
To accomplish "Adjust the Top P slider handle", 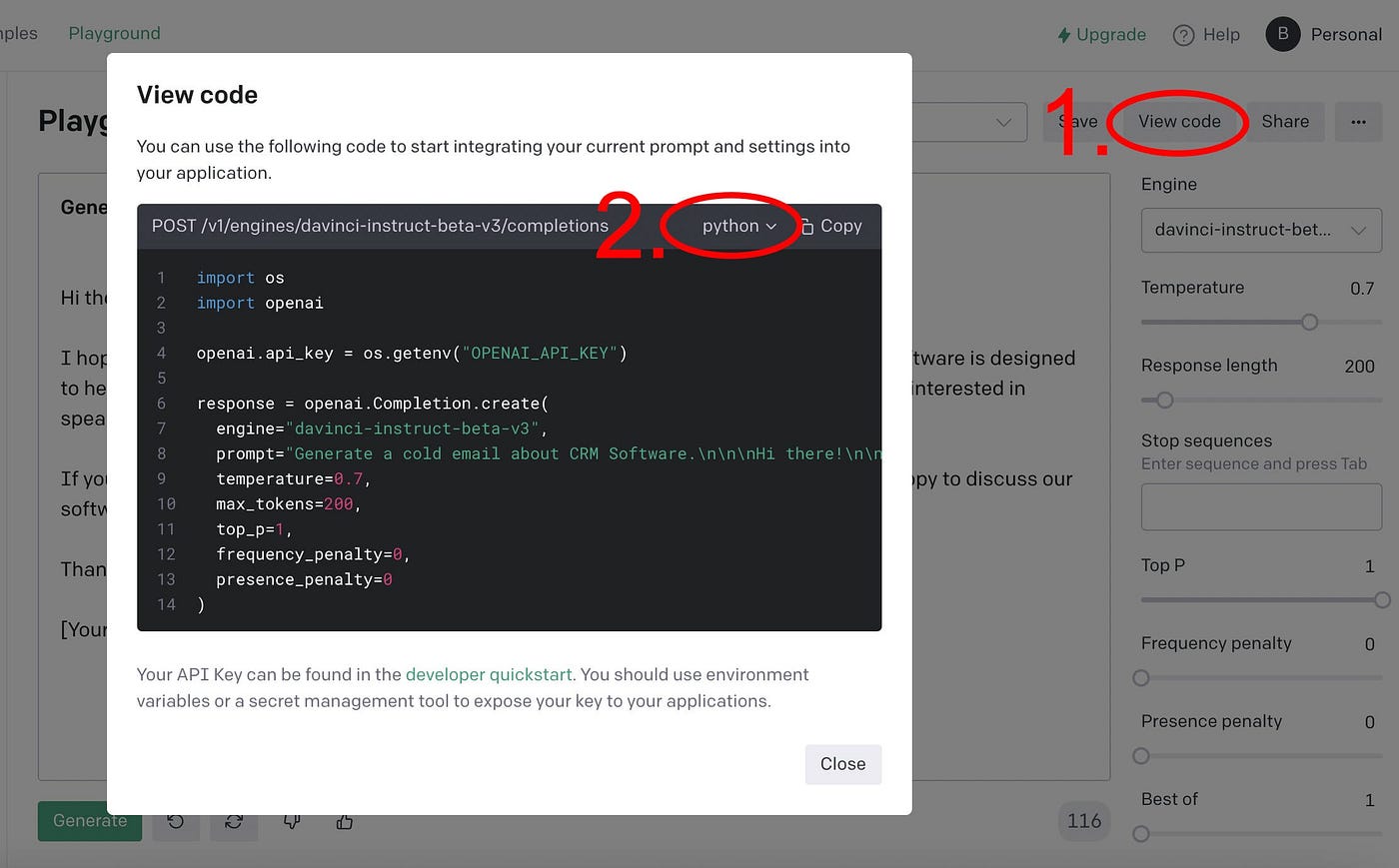I will pyautogui.click(x=1382, y=599).
